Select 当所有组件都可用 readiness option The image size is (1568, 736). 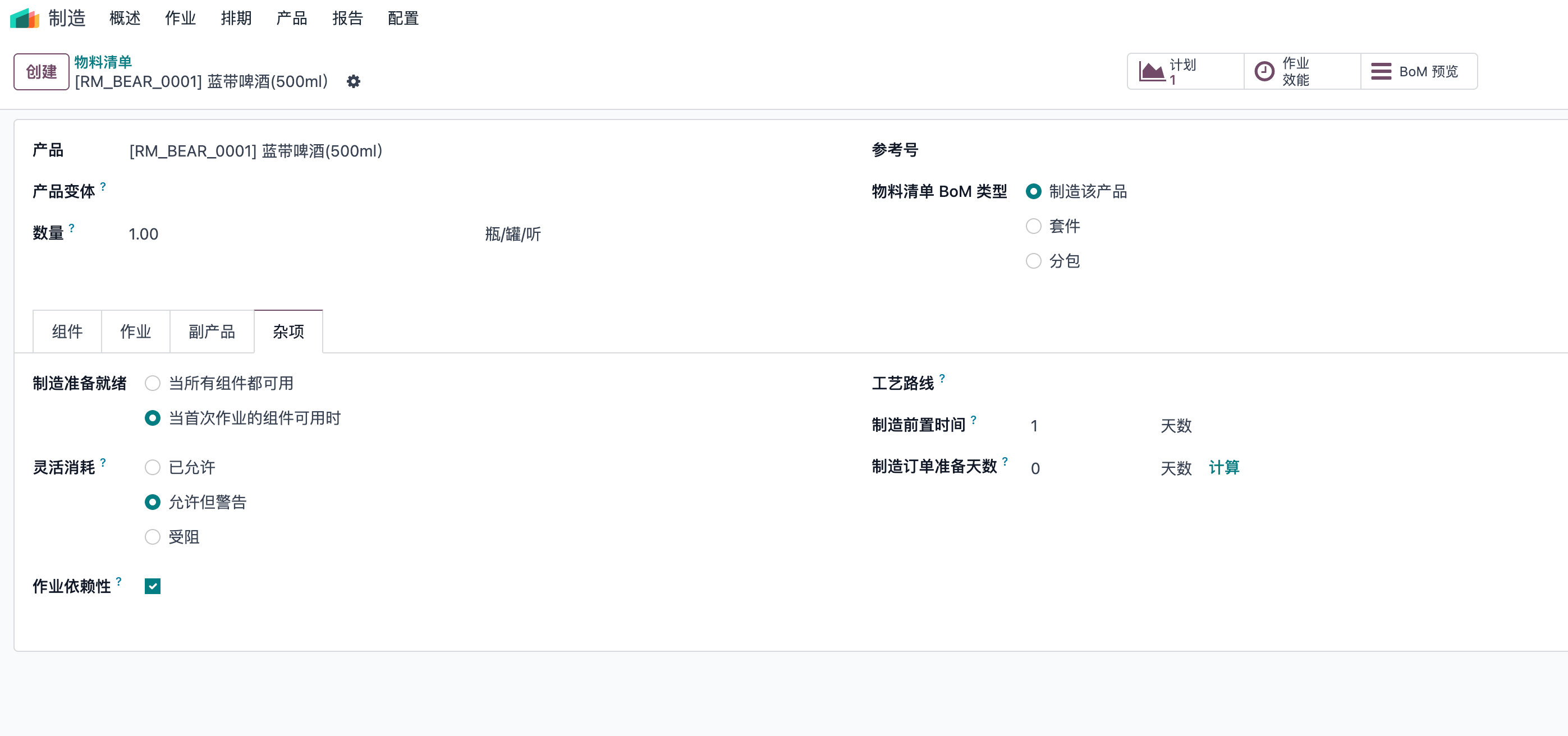point(153,383)
